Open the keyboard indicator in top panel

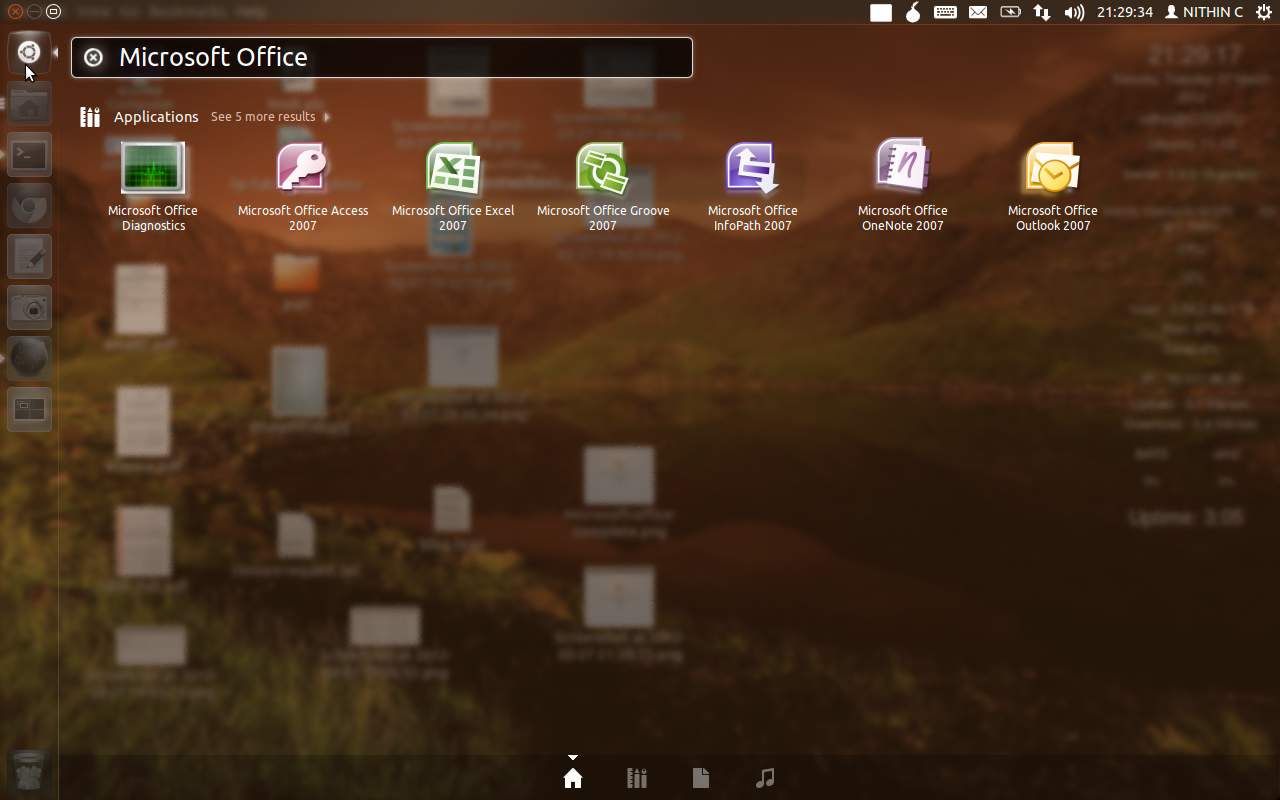[945, 12]
